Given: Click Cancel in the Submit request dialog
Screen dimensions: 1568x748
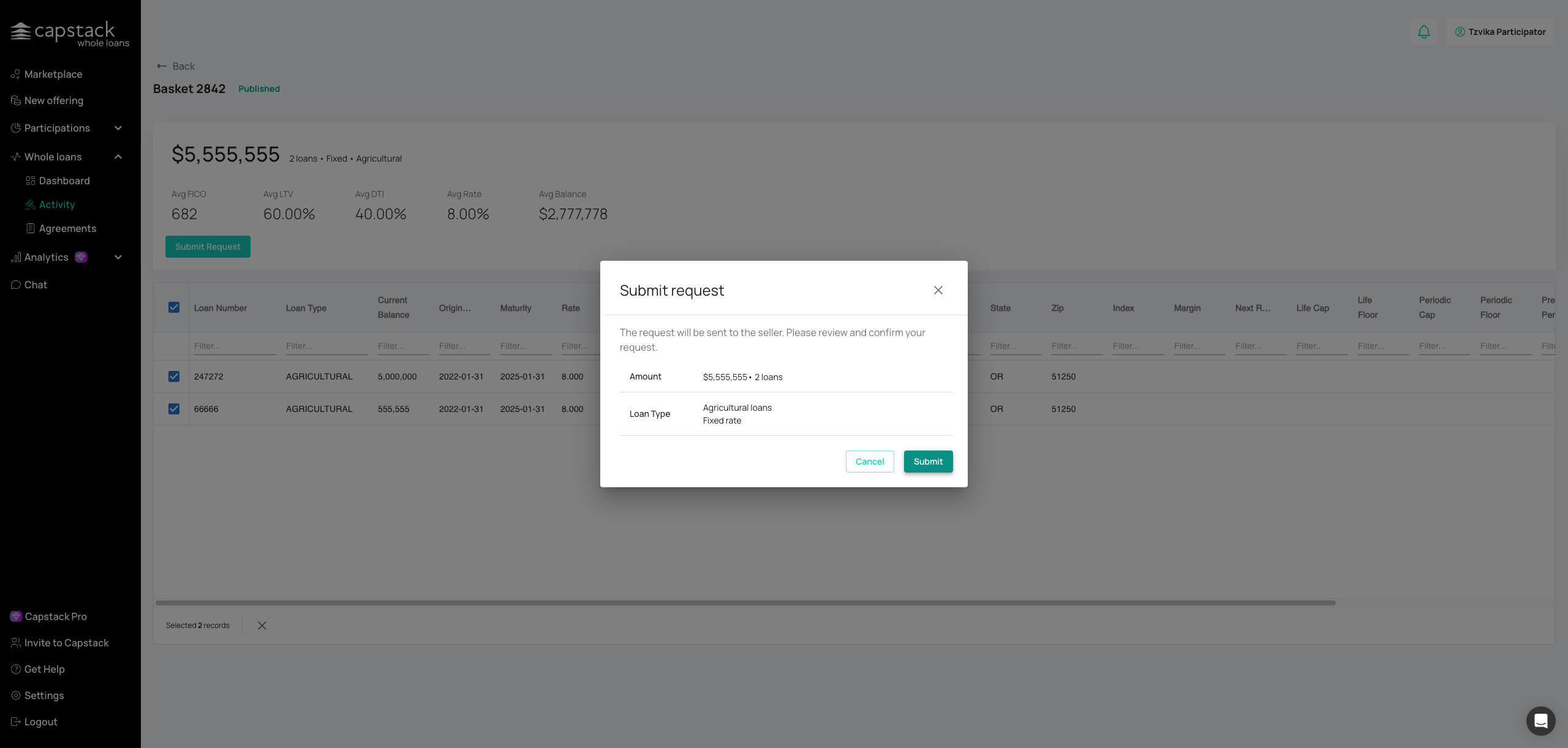Looking at the screenshot, I should click(x=869, y=462).
